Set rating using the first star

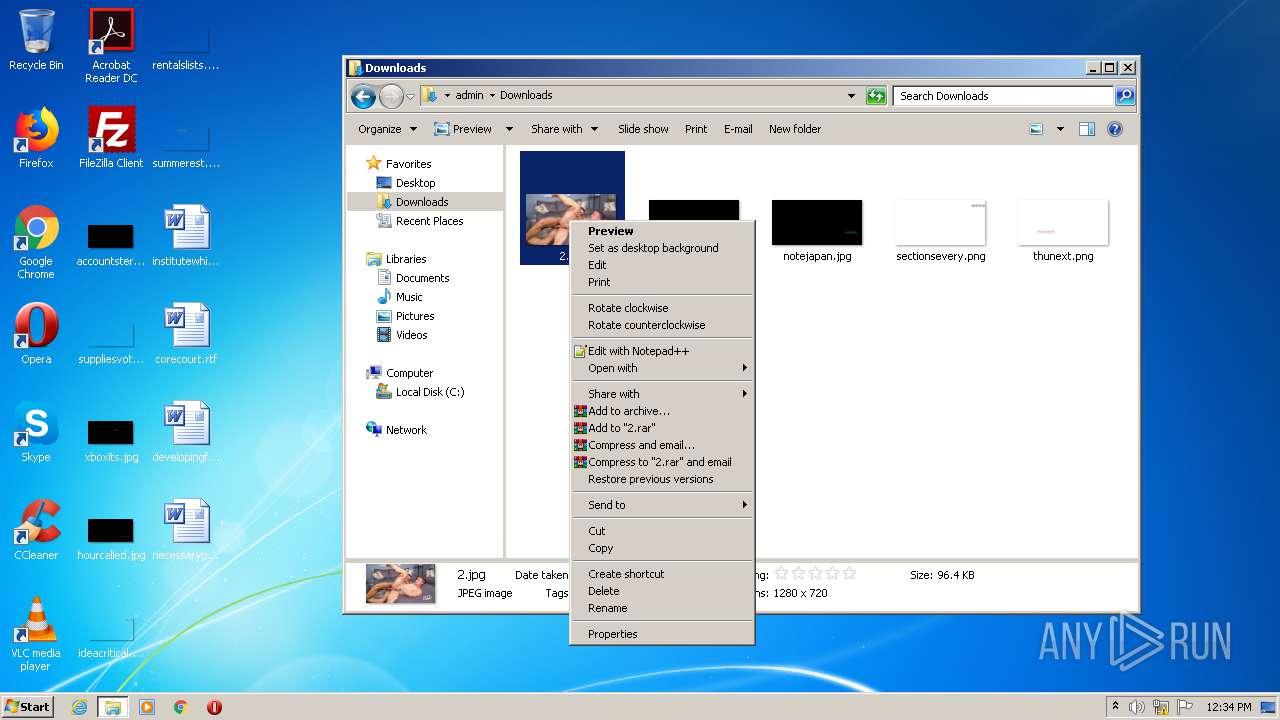[782, 573]
